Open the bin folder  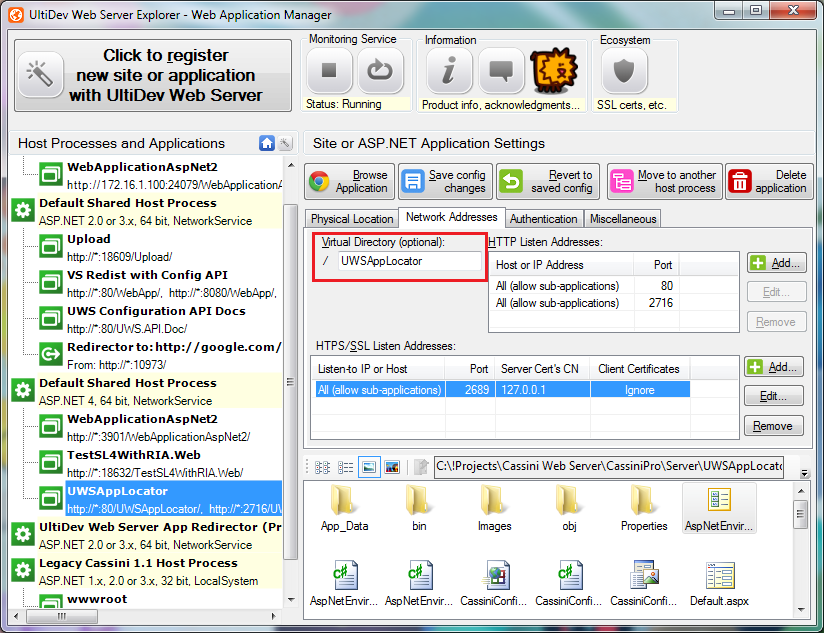(419, 508)
